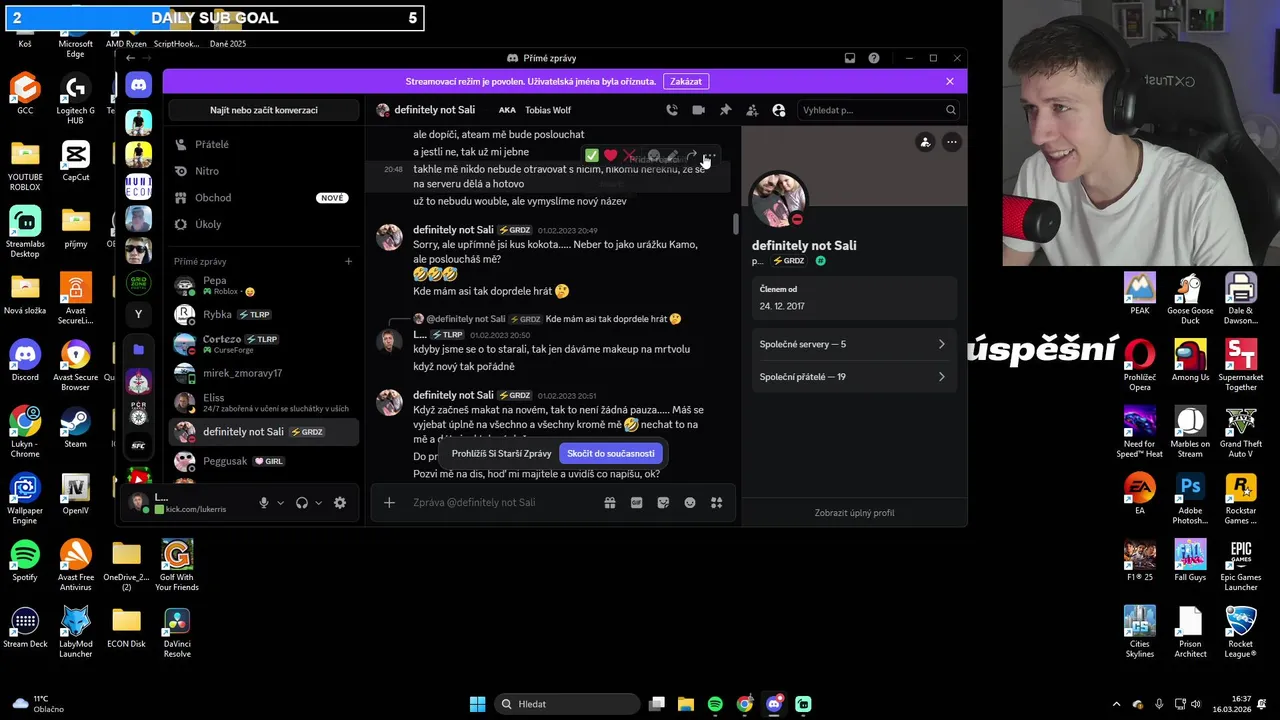Open Spotify from the taskbar
The image size is (1280, 720).
(715, 704)
